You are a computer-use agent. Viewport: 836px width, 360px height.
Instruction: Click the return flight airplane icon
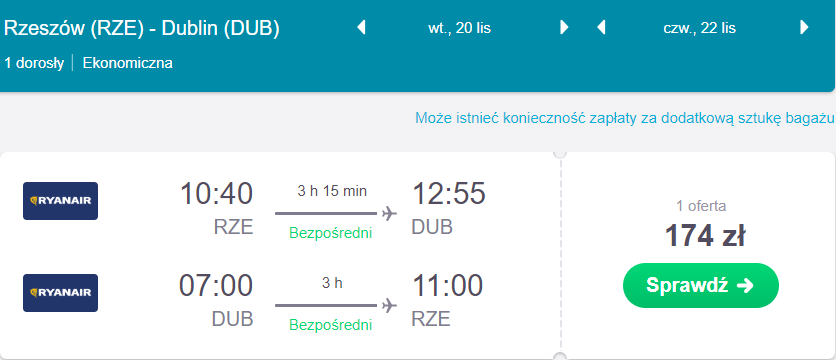(x=390, y=306)
